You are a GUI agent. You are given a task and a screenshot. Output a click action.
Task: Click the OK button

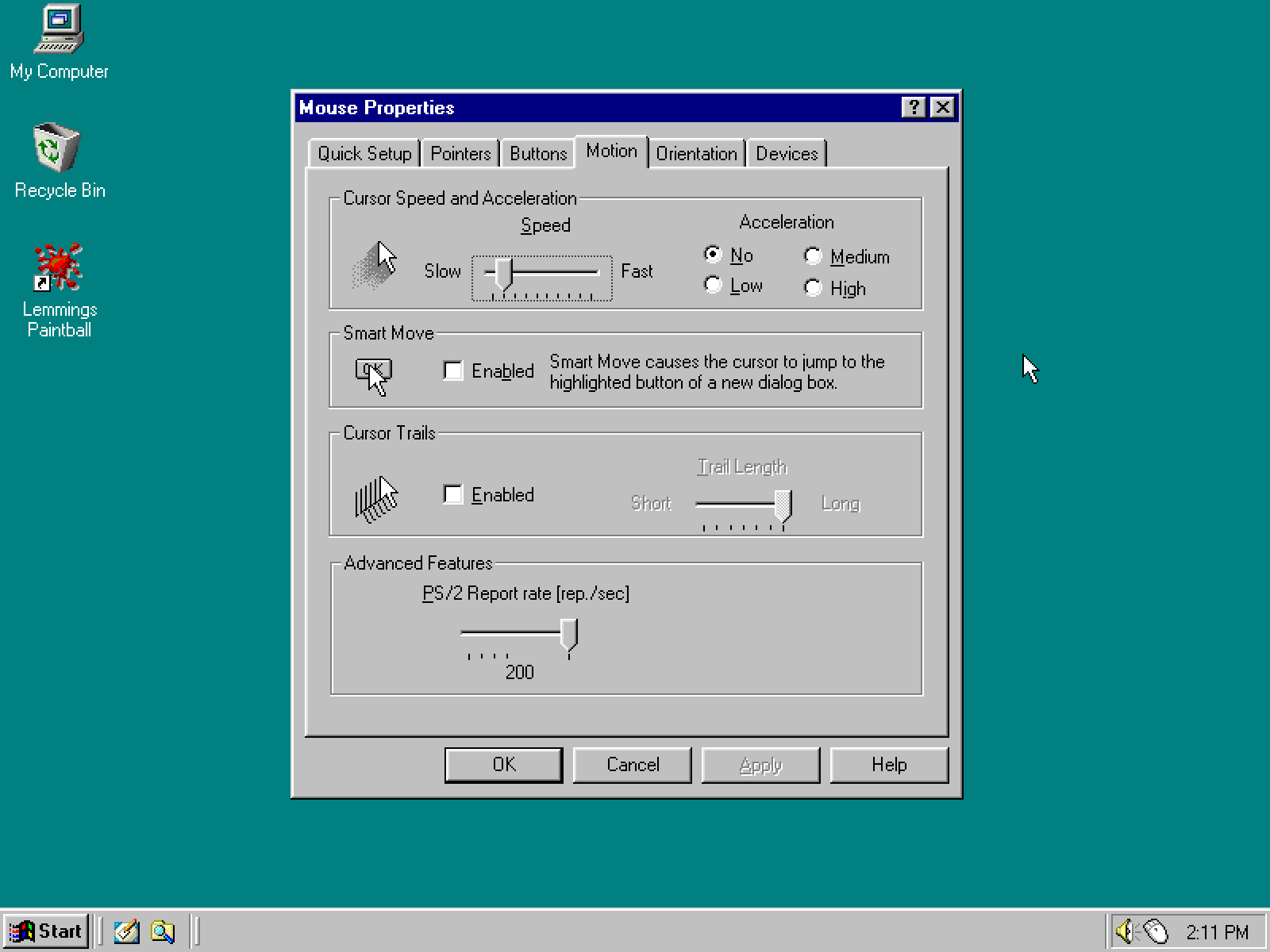[504, 765]
